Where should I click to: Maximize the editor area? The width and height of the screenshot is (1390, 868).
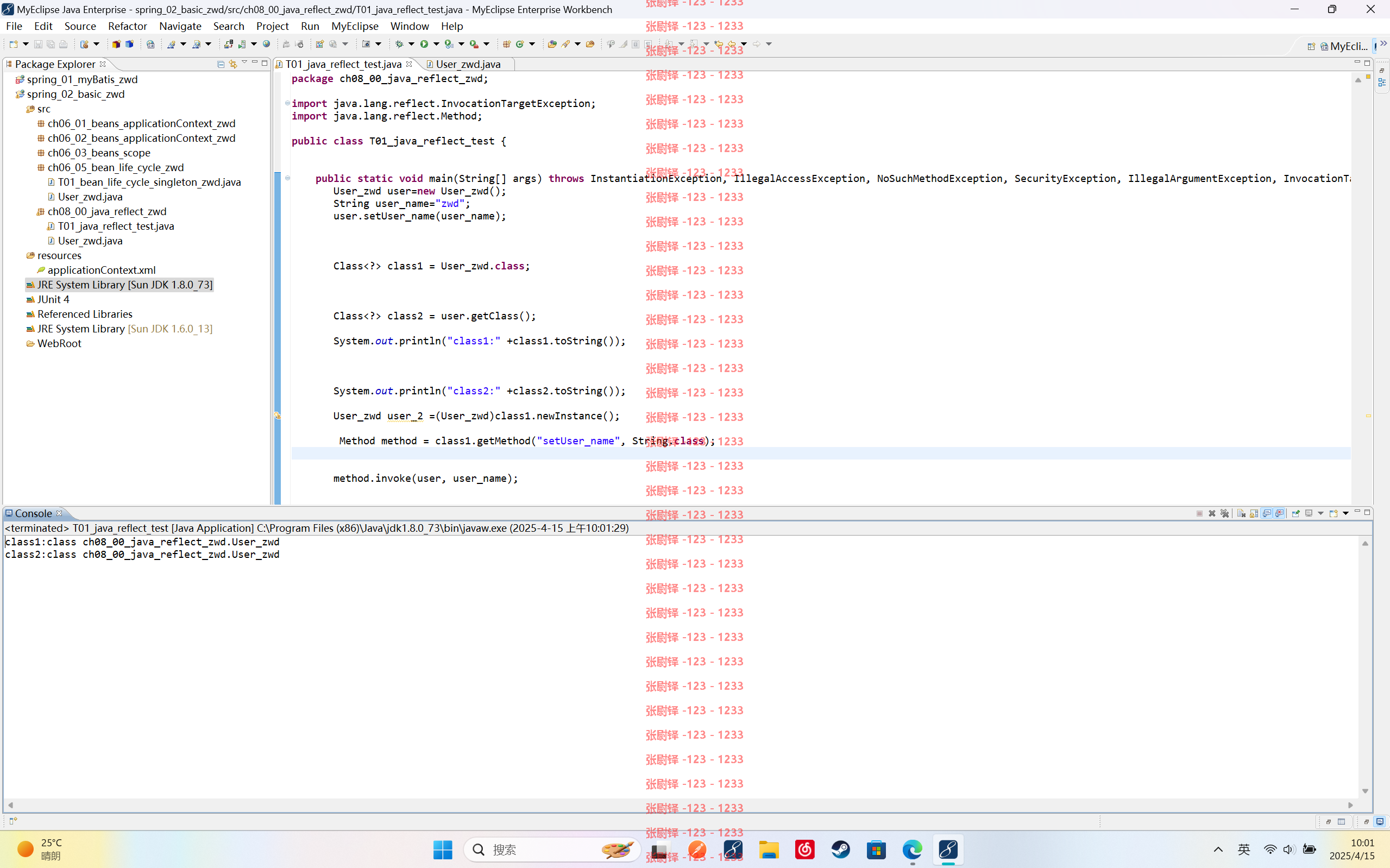pyautogui.click(x=1367, y=62)
